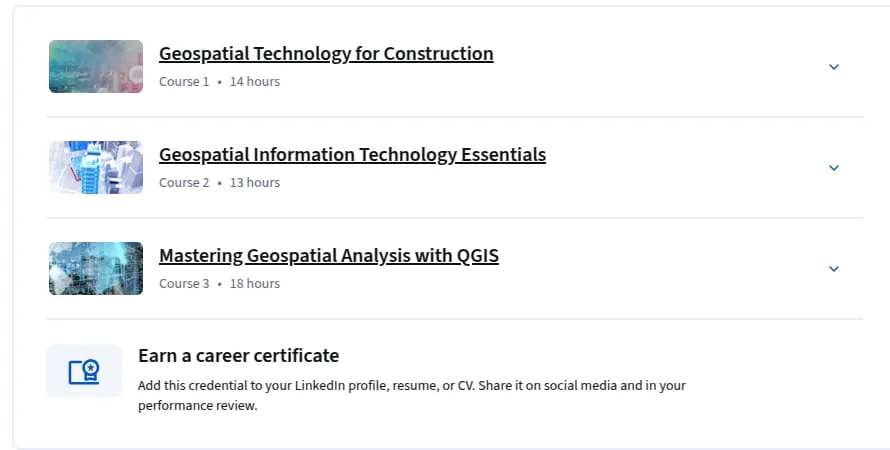Click the "18 hours" duration text
This screenshot has height=450, width=890.
pyautogui.click(x=254, y=284)
